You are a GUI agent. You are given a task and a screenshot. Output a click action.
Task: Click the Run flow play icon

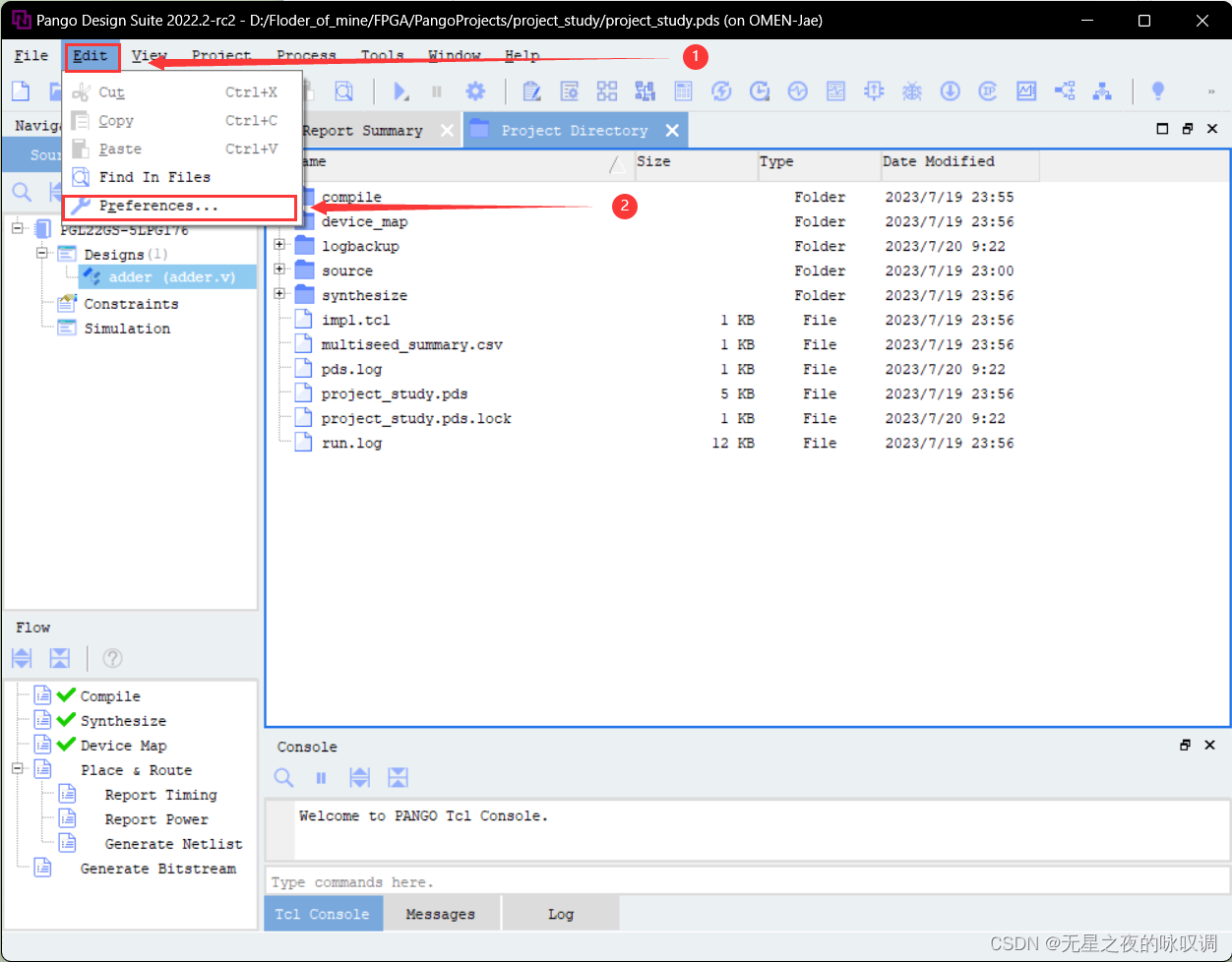click(400, 91)
